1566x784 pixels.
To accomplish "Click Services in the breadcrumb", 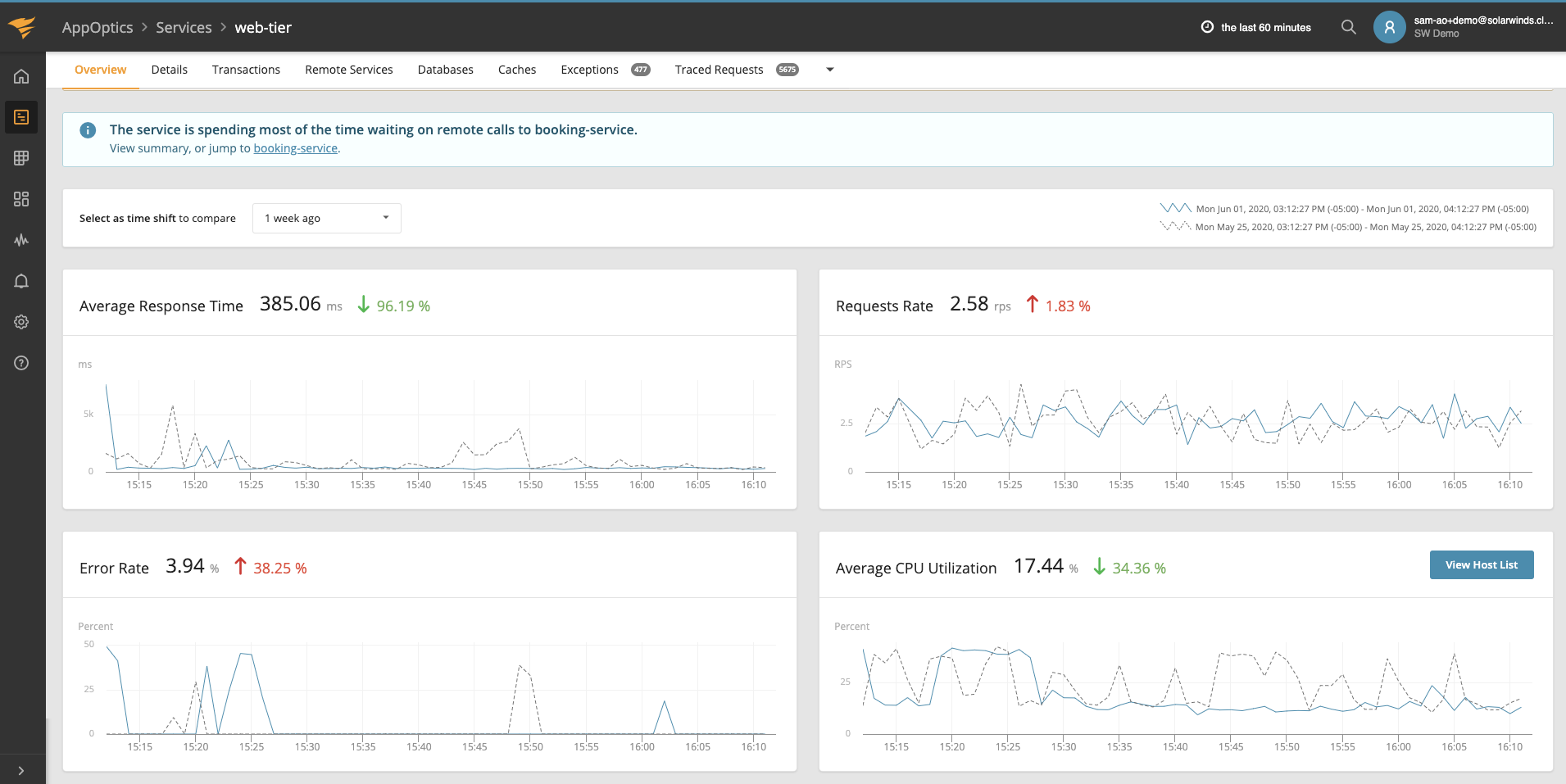I will tap(184, 27).
